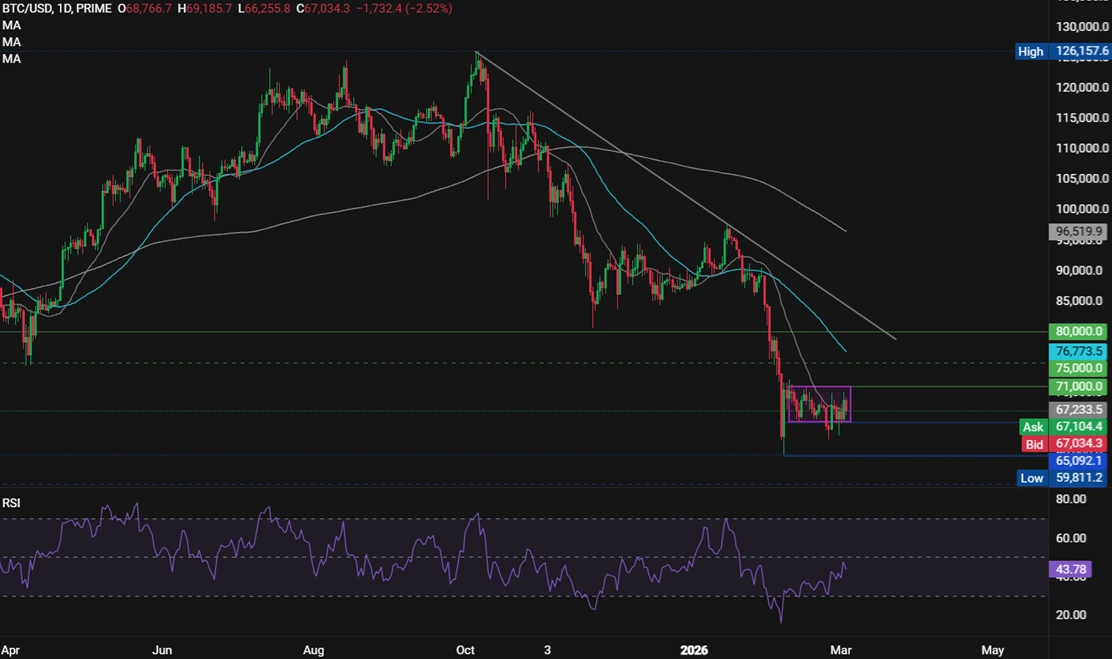The height and width of the screenshot is (659, 1112).
Task: Select the topmost MA indicator label
Action: tap(11, 25)
